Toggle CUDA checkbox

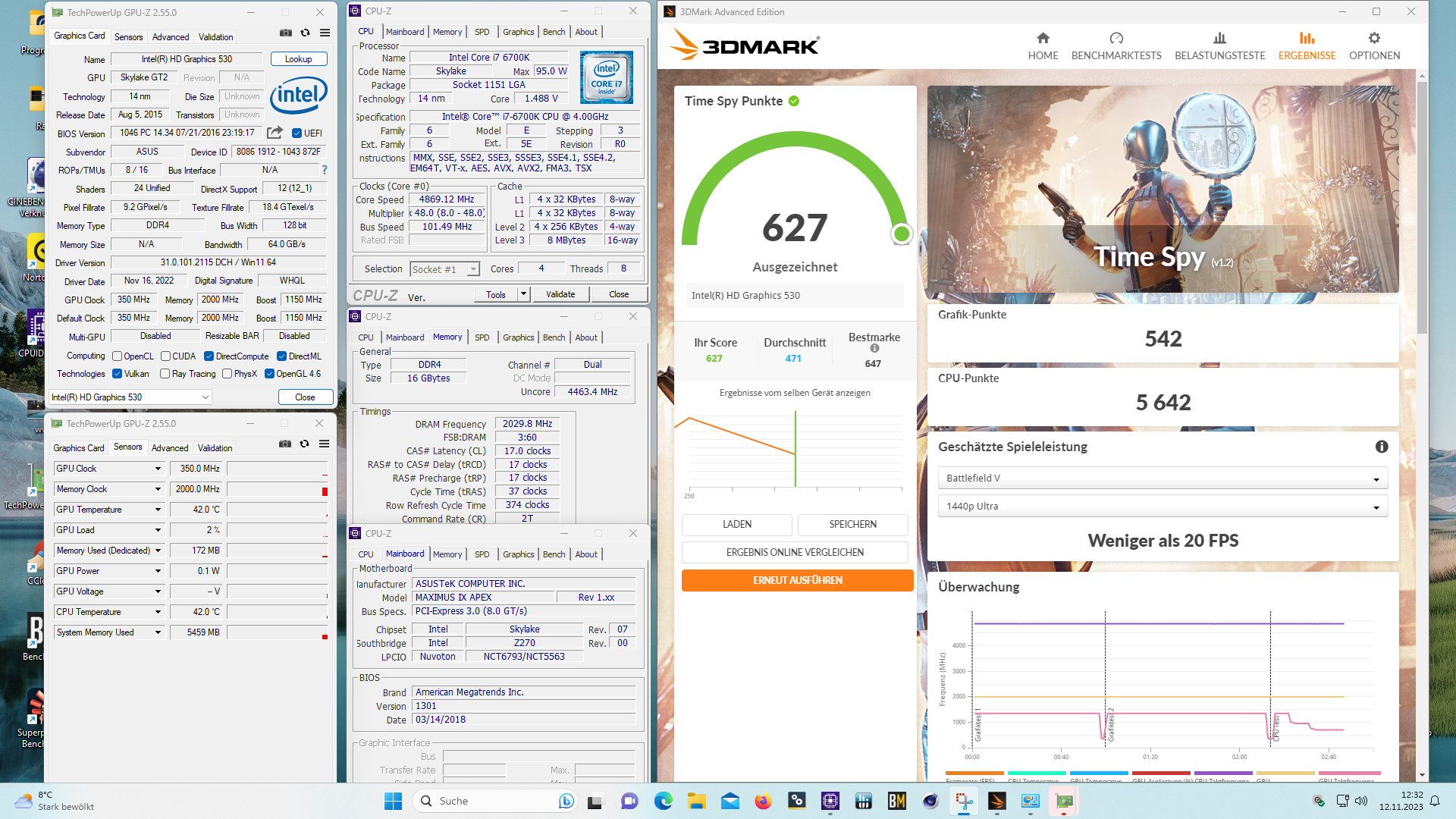click(165, 356)
